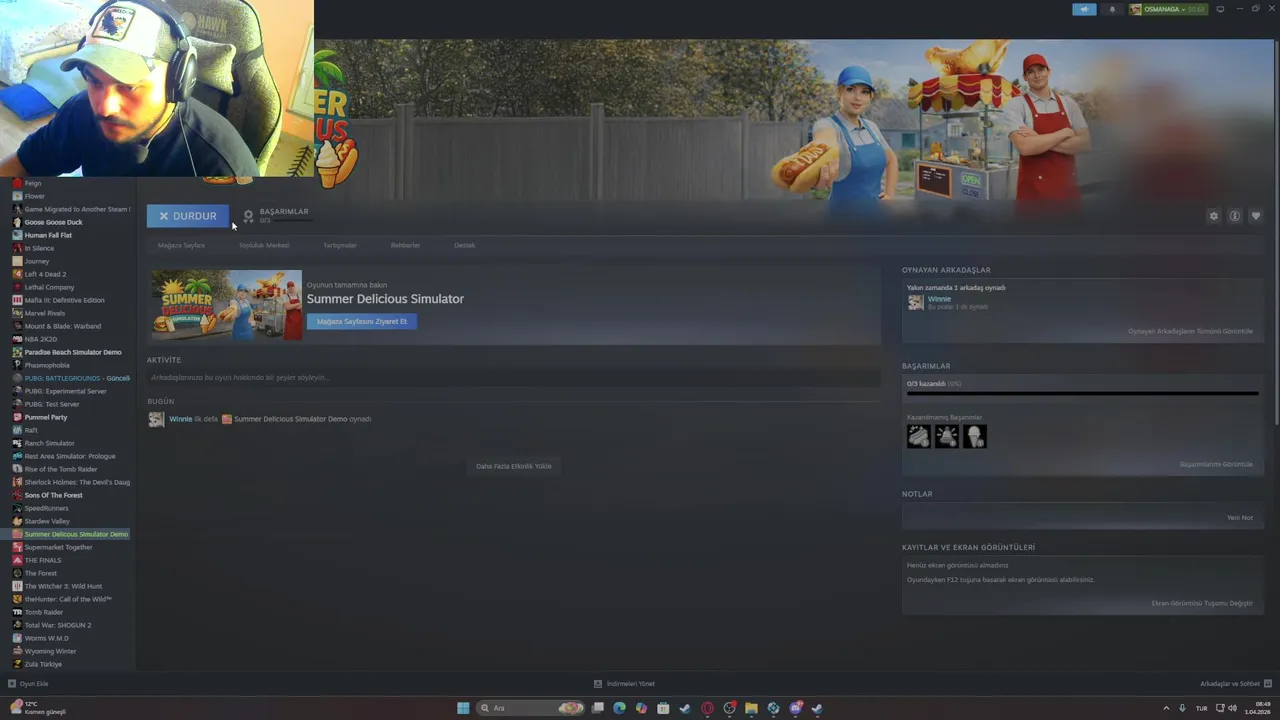
Task: Open the Destek tab
Action: (x=465, y=245)
